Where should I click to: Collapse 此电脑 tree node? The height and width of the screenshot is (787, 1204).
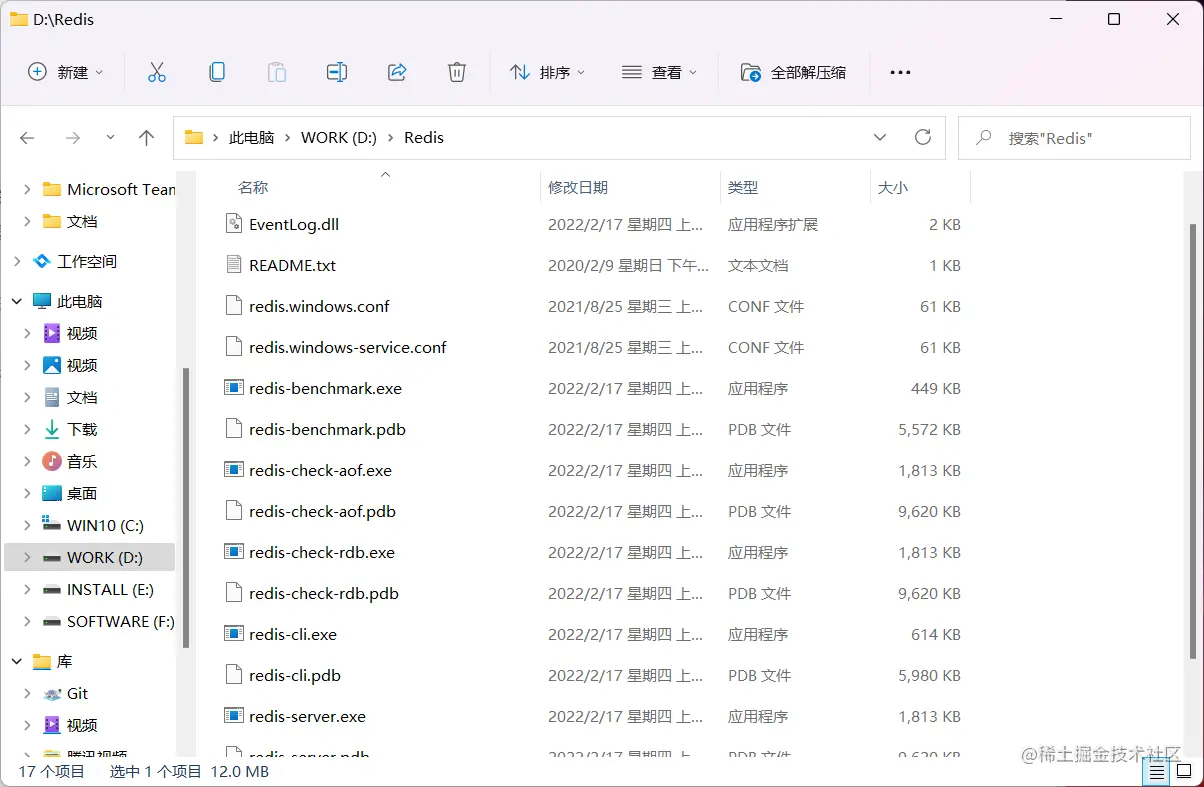coord(17,301)
